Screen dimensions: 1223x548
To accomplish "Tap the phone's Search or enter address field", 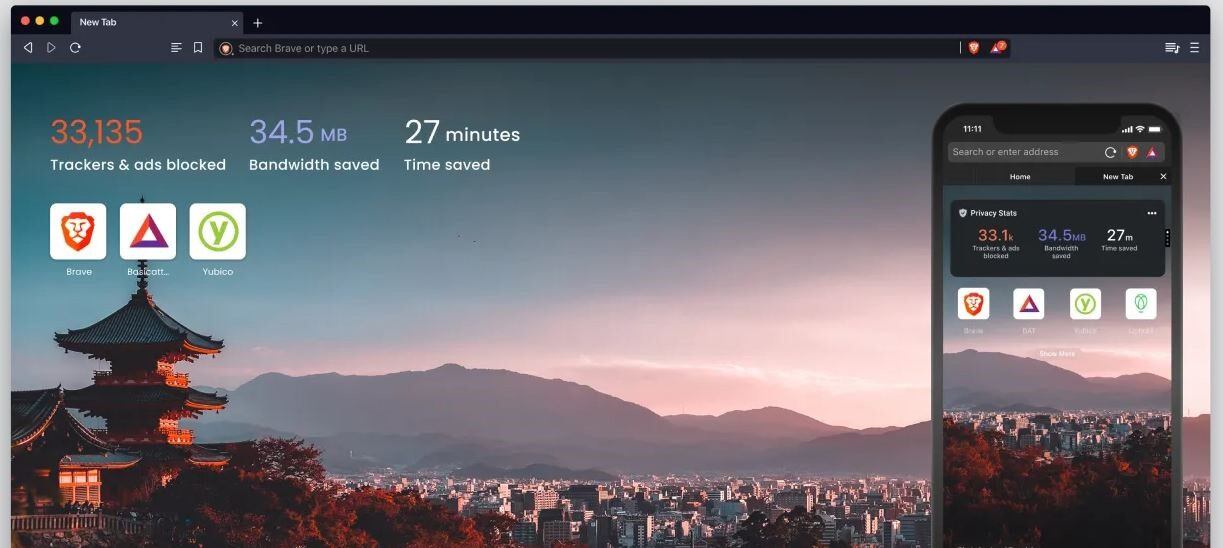I will click(x=1020, y=152).
